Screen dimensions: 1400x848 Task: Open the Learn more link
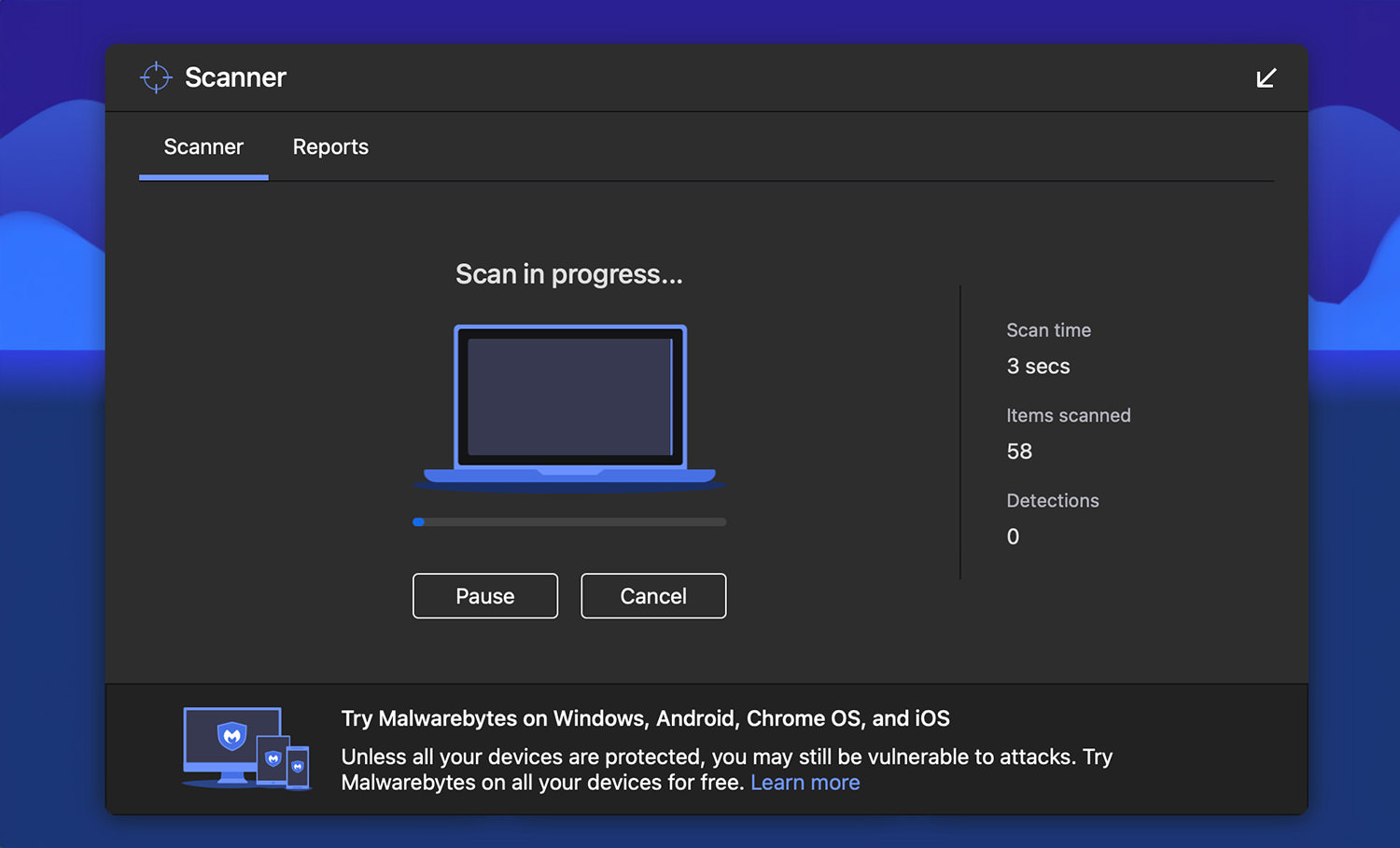pyautogui.click(x=805, y=783)
